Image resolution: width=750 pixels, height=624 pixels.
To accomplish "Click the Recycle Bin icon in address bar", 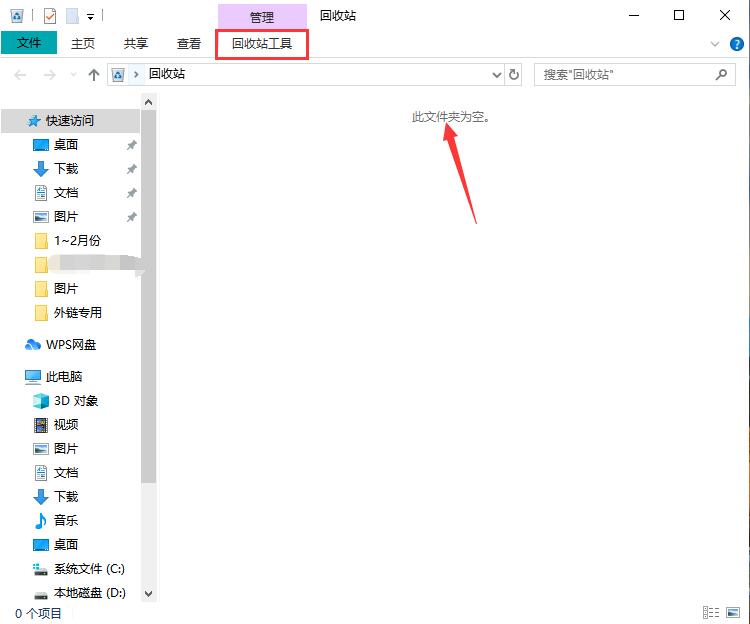I will pyautogui.click(x=118, y=75).
